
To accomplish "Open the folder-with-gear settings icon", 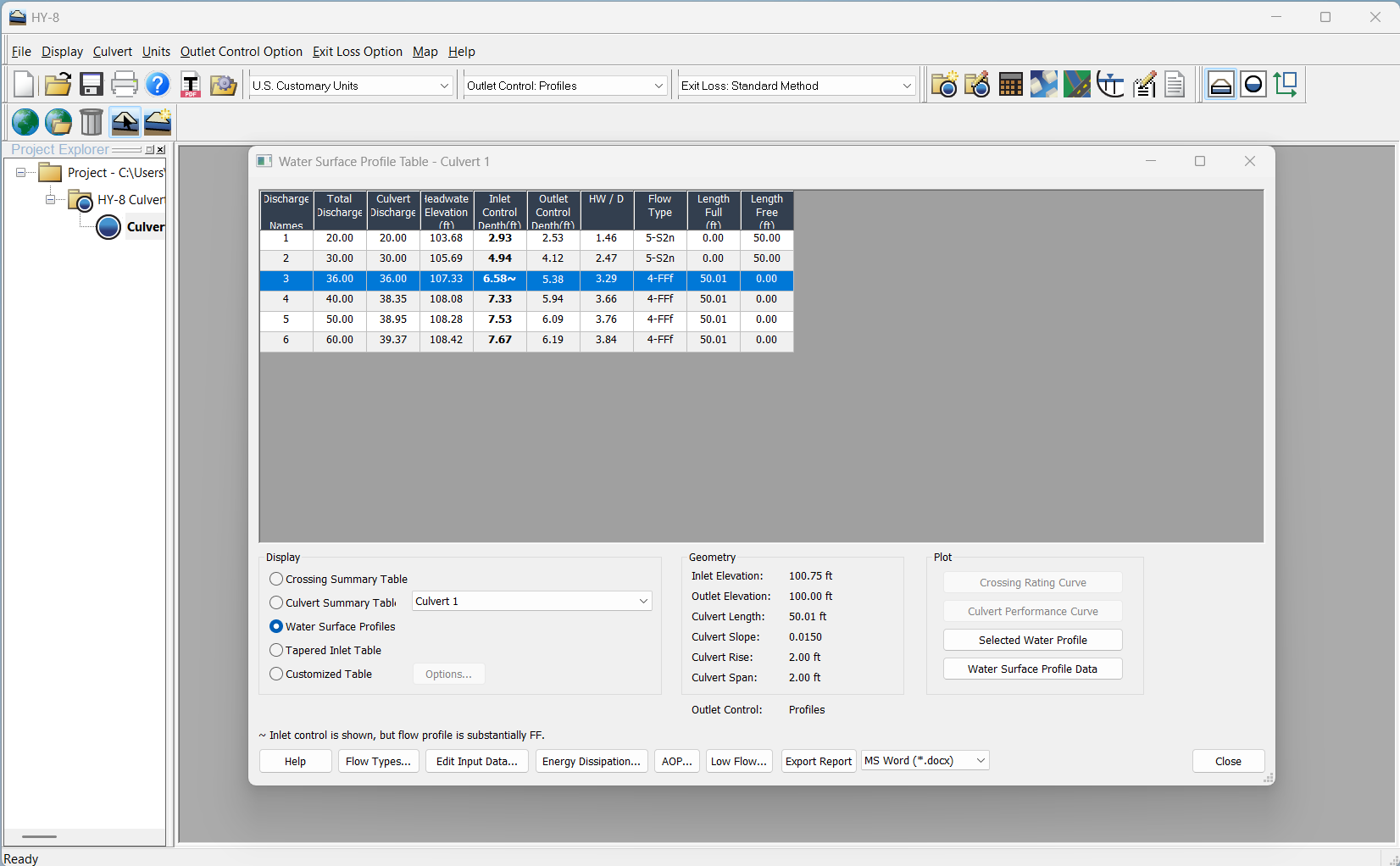I will [x=224, y=85].
